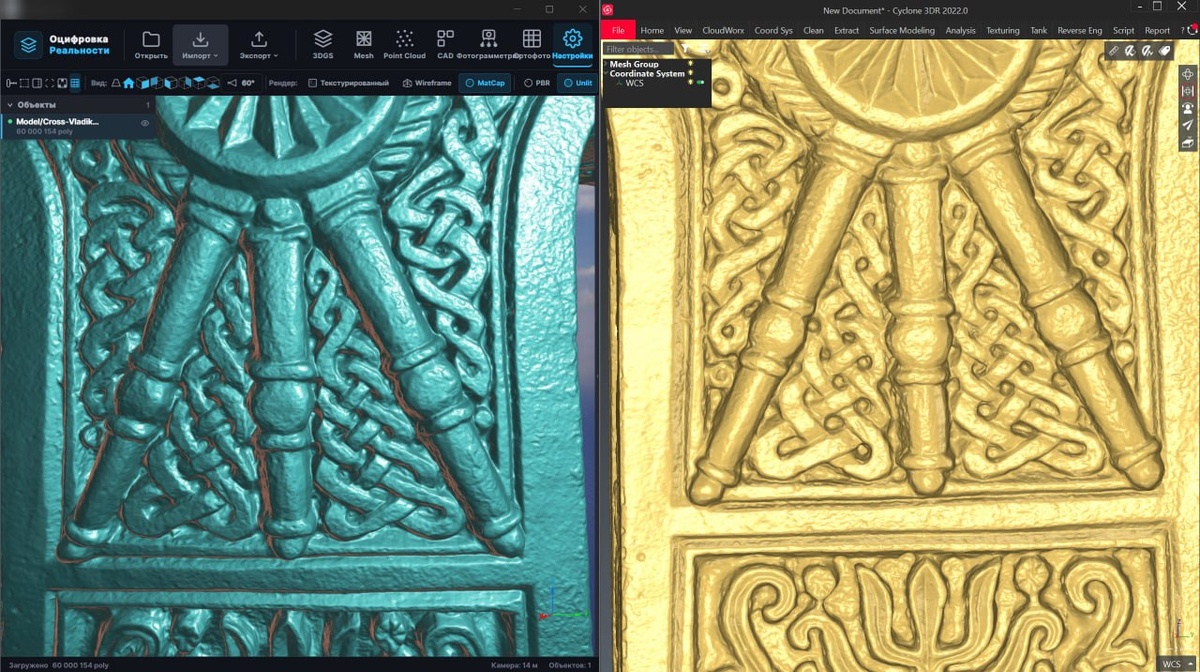Toggle the Coordinate System lightbulb visibility
The image size is (1200, 672).
click(x=690, y=73)
